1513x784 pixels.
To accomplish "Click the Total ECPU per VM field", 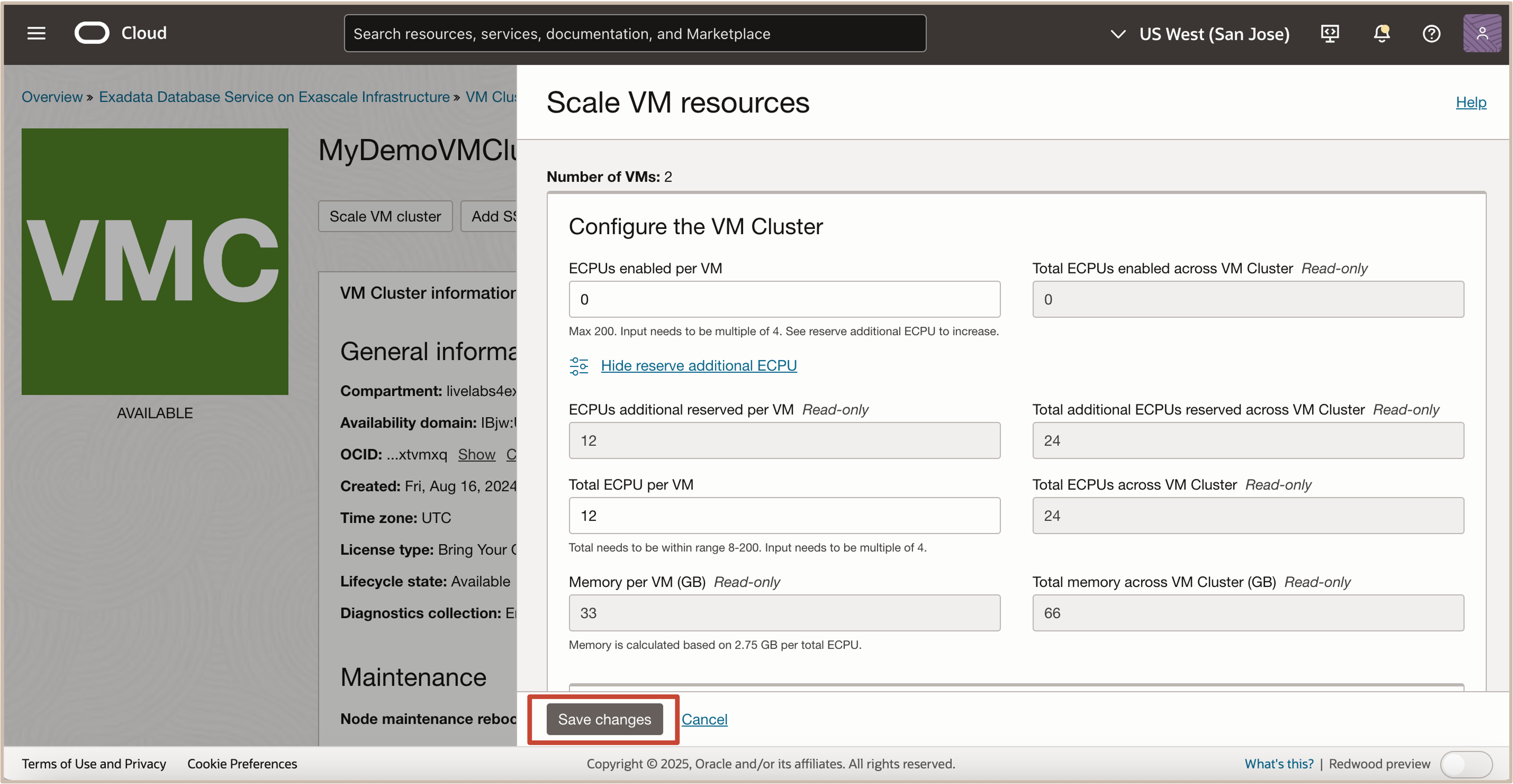I will click(783, 515).
